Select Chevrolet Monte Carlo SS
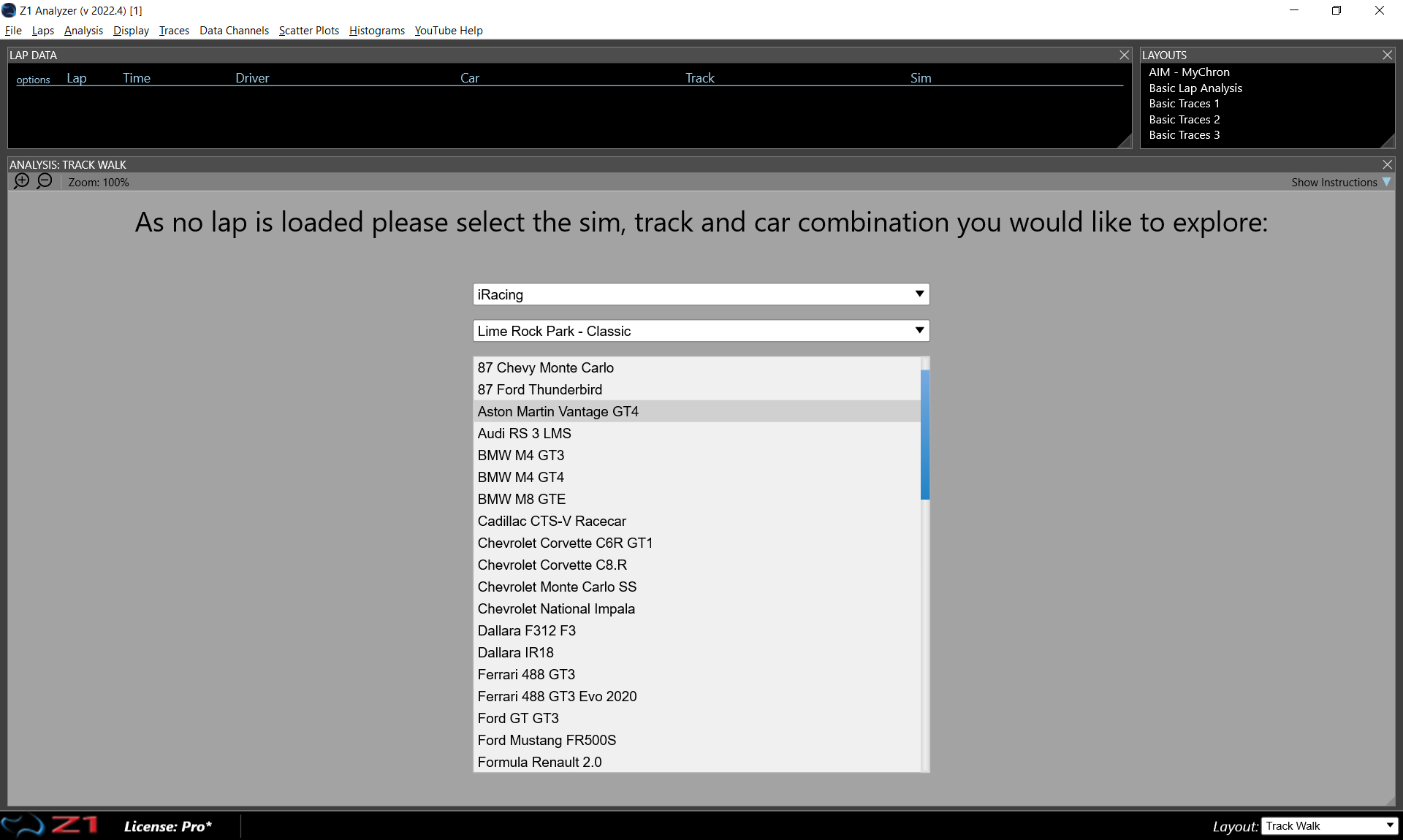Screen dimensions: 1403x840 [697, 587]
